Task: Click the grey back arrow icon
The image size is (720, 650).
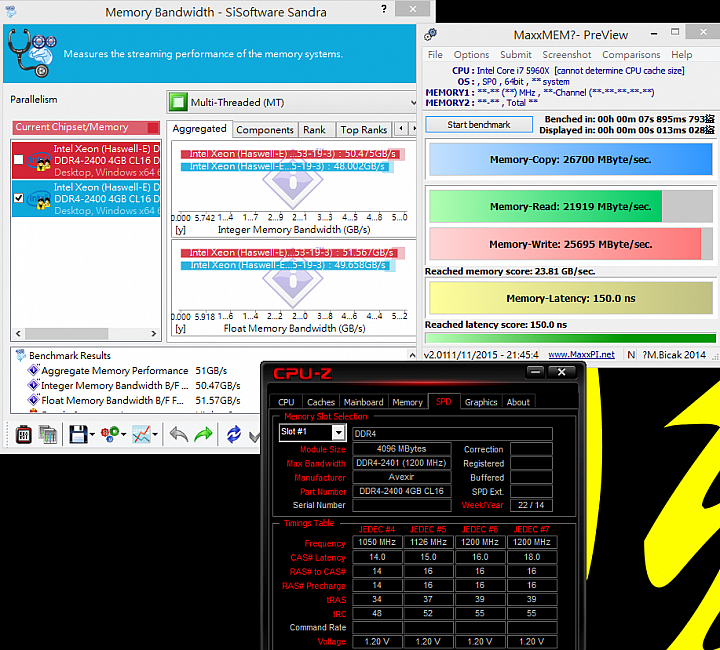Action: pos(178,434)
